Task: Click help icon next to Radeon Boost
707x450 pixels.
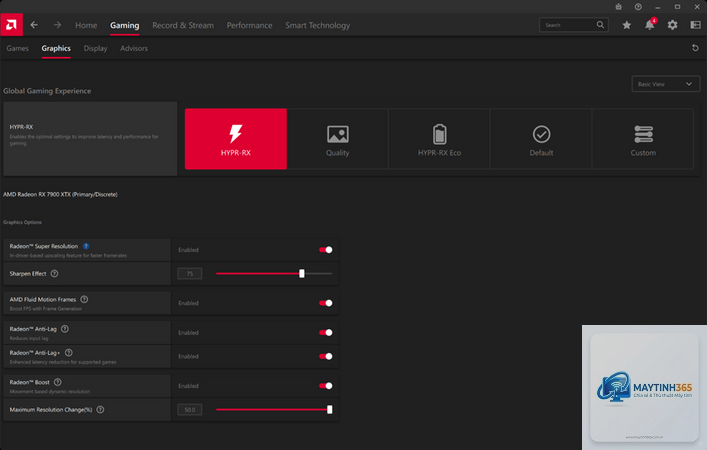Action: (58, 382)
